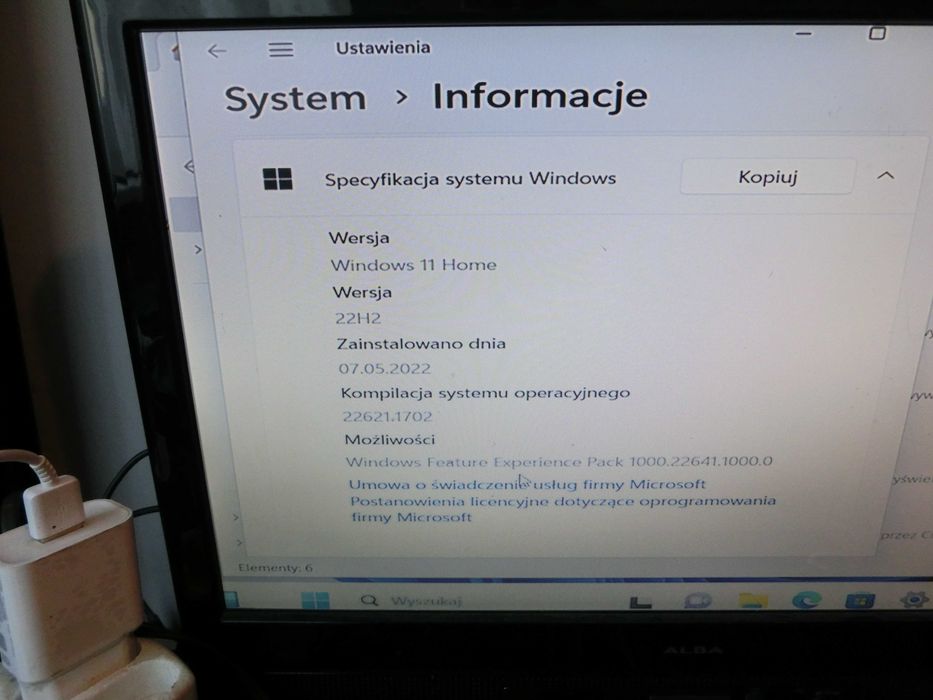Open Microsoft Store from the taskbar
933x700 pixels.
[860, 600]
